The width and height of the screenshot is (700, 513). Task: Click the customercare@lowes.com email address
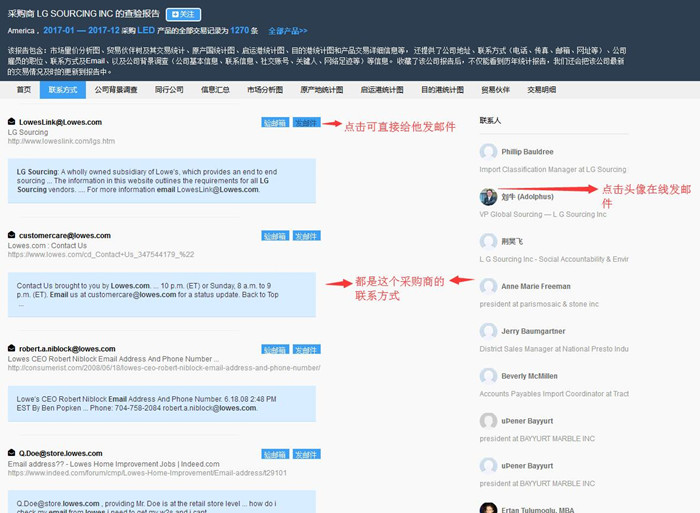pos(65,235)
